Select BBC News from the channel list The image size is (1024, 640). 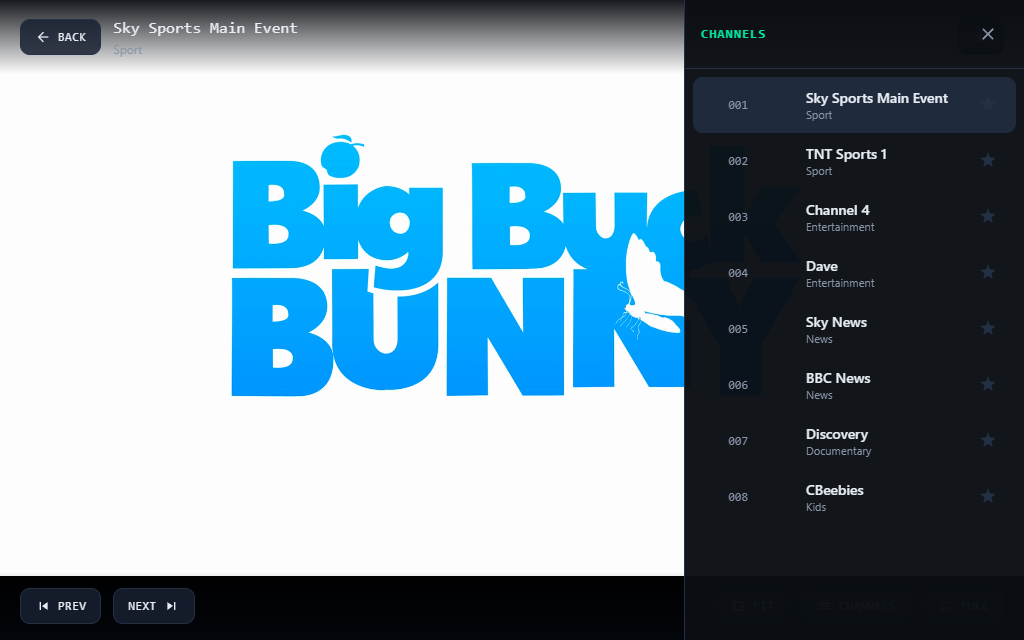pyautogui.click(x=854, y=385)
